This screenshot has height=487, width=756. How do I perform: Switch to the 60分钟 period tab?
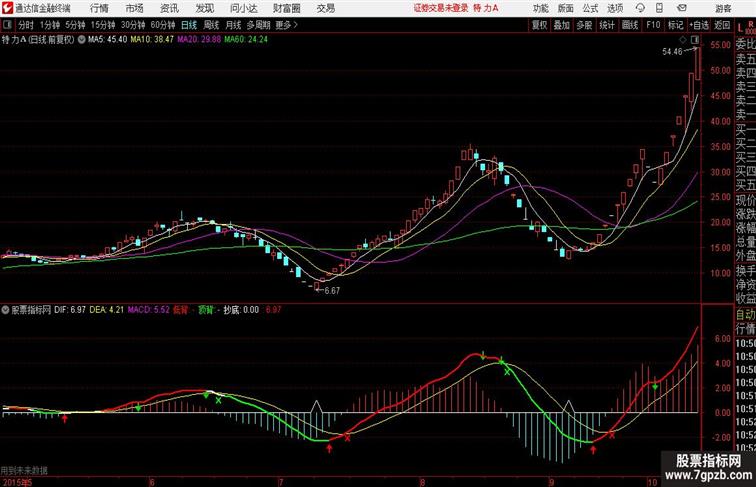coord(163,25)
